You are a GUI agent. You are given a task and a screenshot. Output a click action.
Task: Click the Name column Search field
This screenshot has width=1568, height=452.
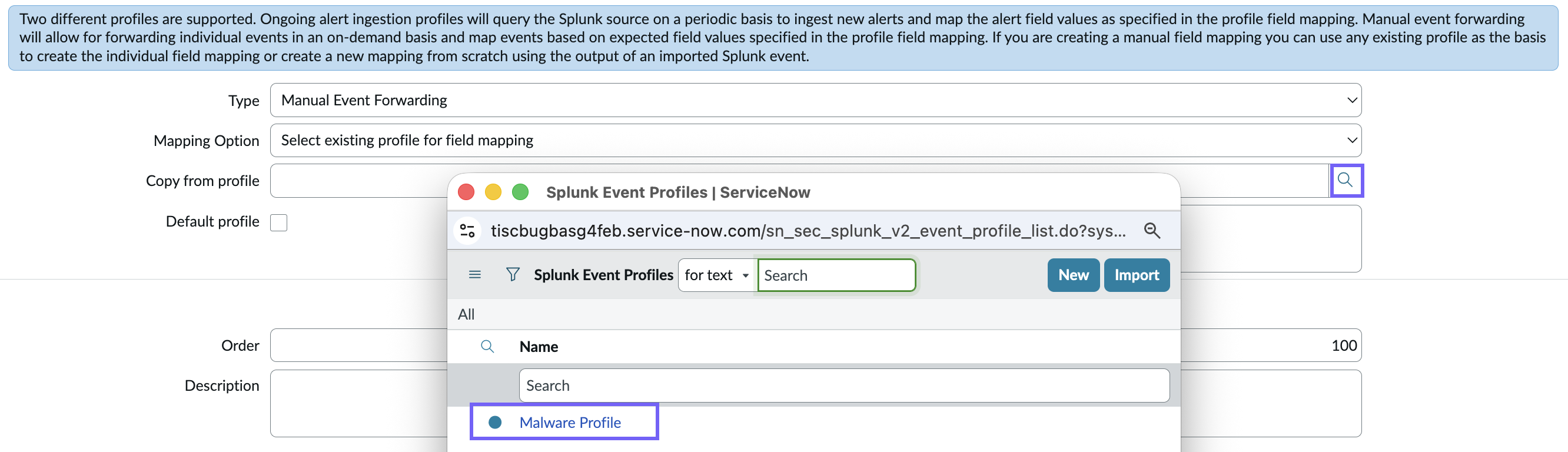(843, 385)
